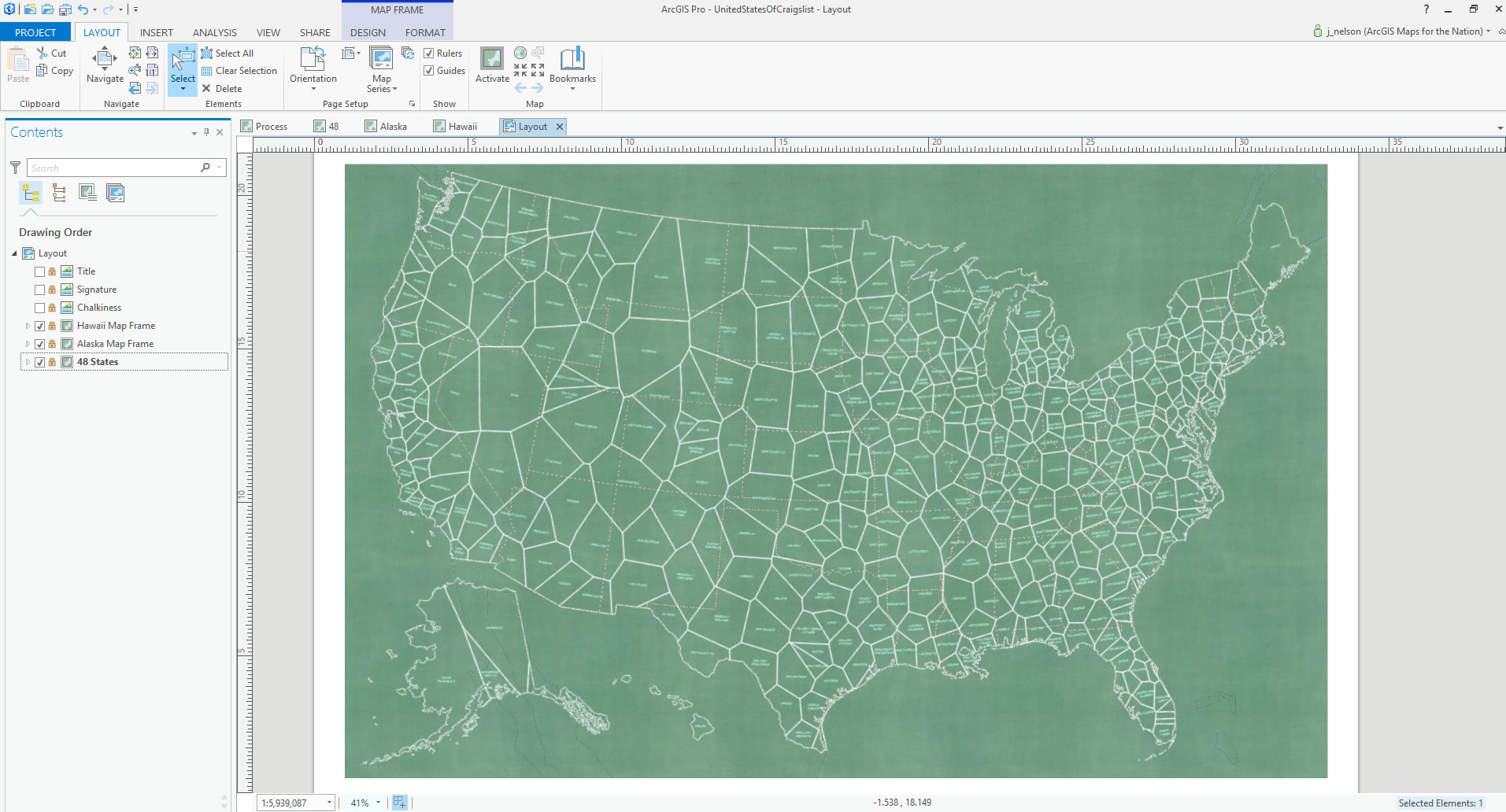Switch to the ANALYSIS ribbon tab
The image size is (1506, 812).
[x=215, y=32]
